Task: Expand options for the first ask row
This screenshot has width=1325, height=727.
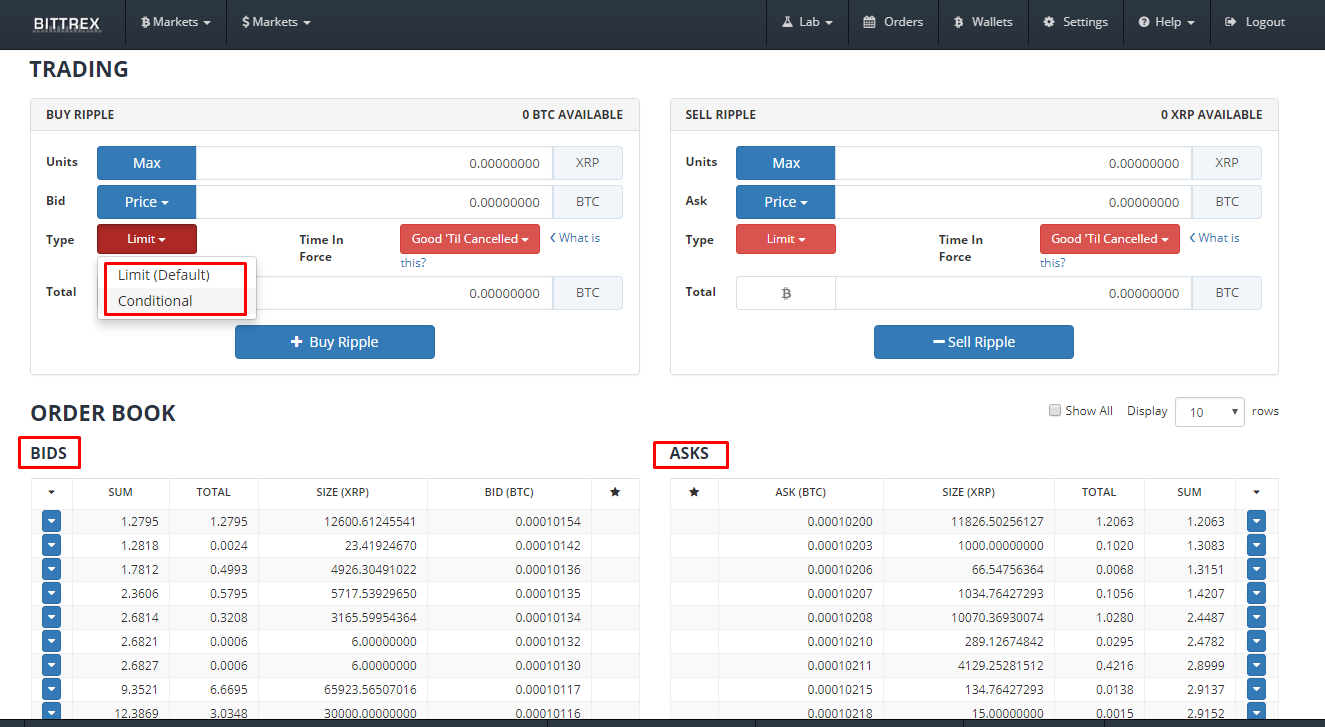Action: [1256, 520]
